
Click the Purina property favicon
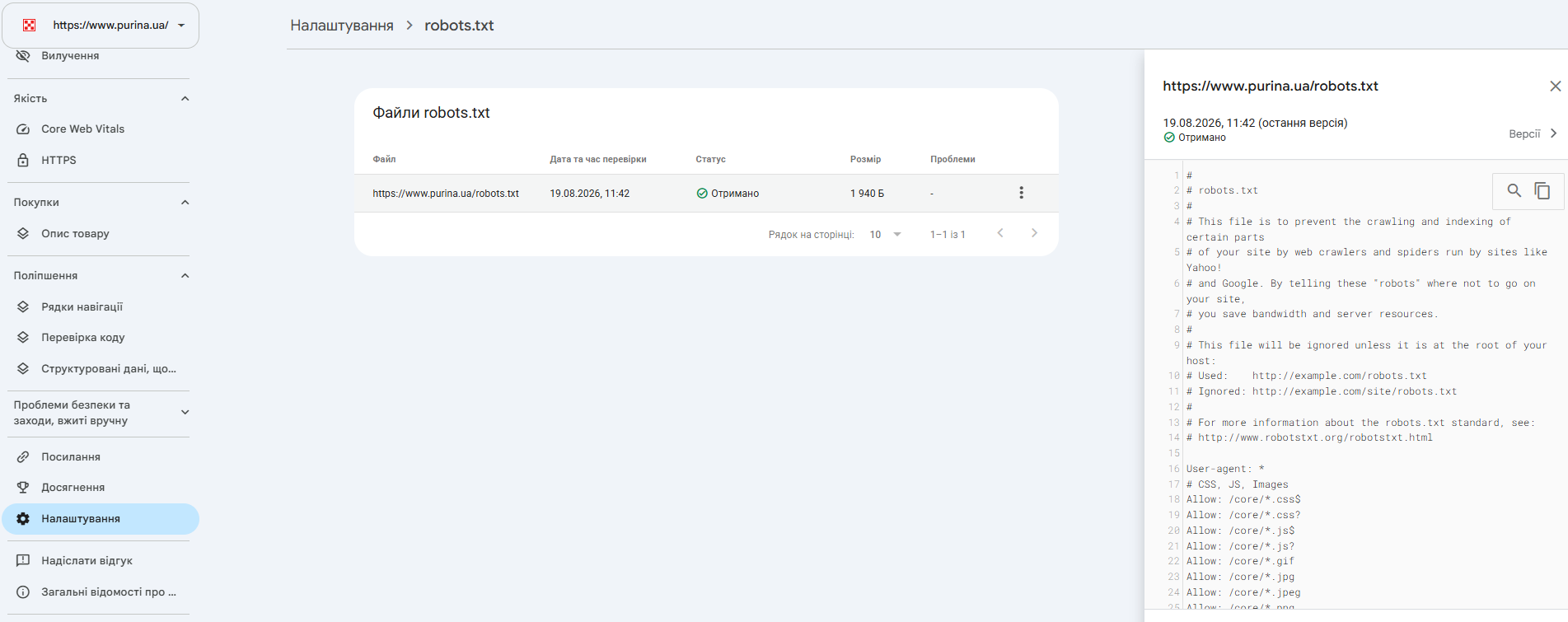(x=30, y=26)
